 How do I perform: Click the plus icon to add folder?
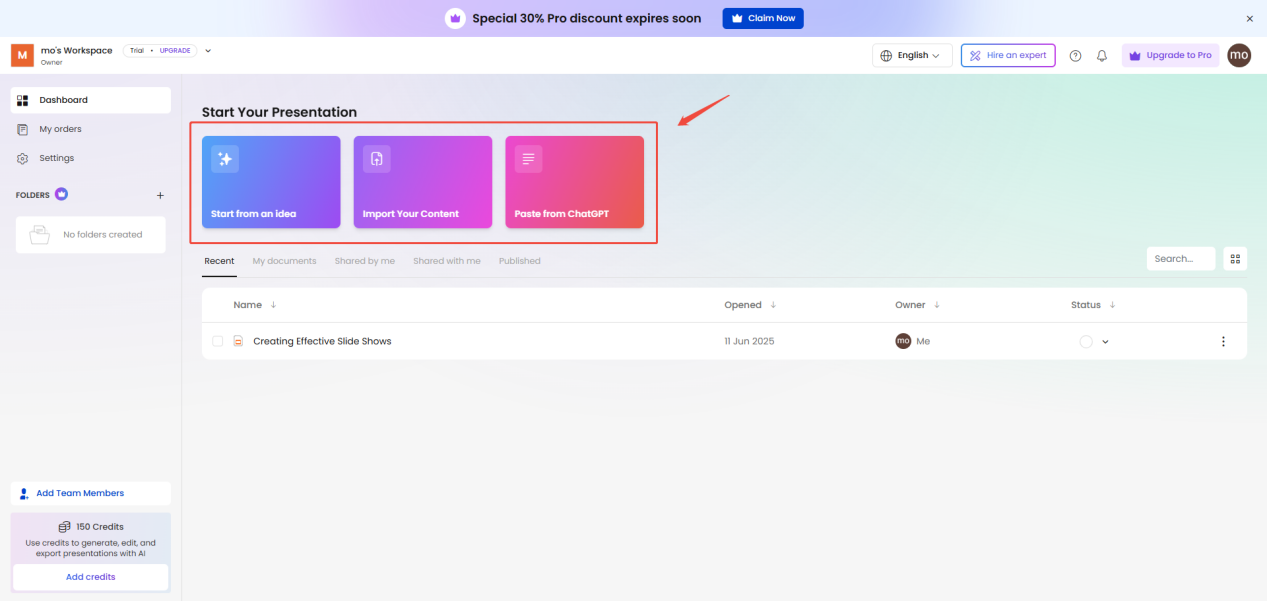tap(160, 195)
